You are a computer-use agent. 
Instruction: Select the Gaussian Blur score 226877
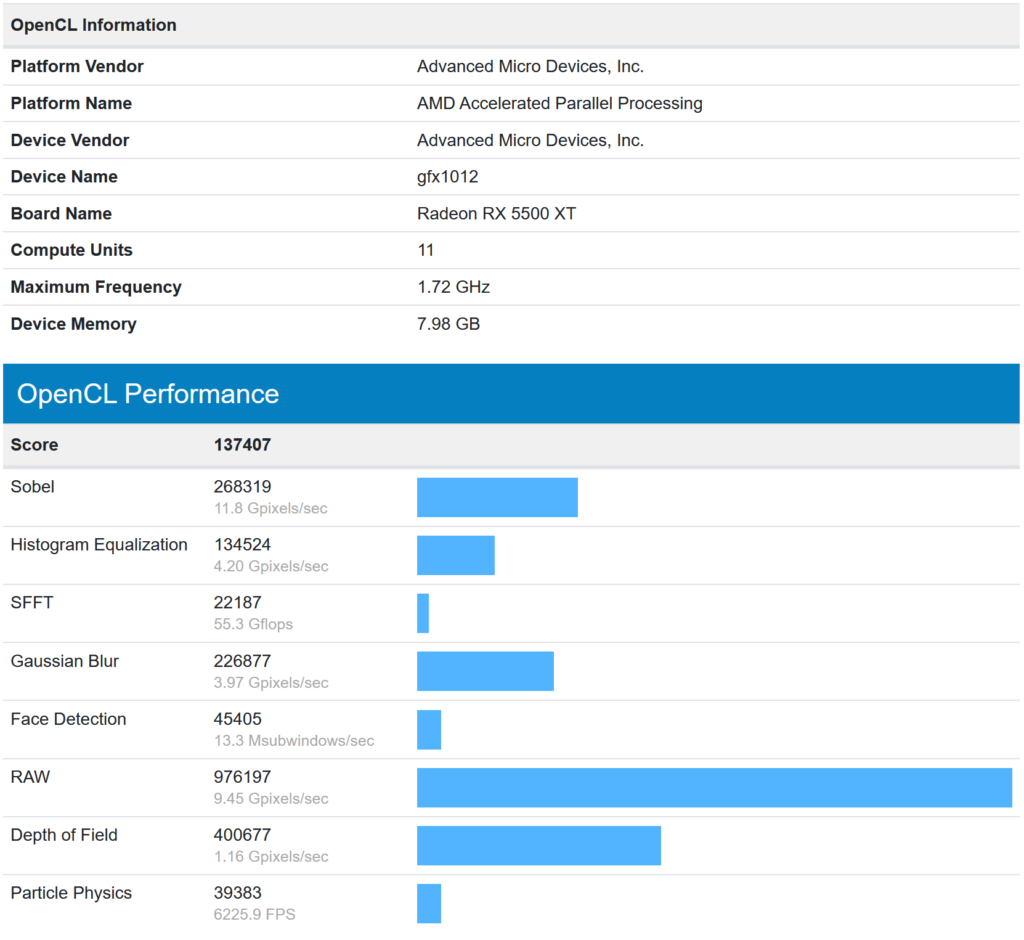242,661
